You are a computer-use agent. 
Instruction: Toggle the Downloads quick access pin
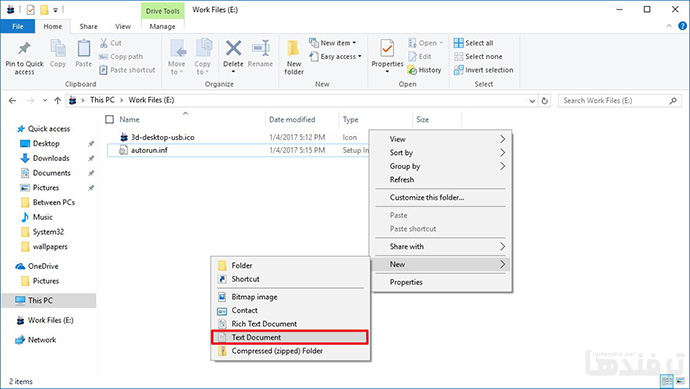click(91, 158)
